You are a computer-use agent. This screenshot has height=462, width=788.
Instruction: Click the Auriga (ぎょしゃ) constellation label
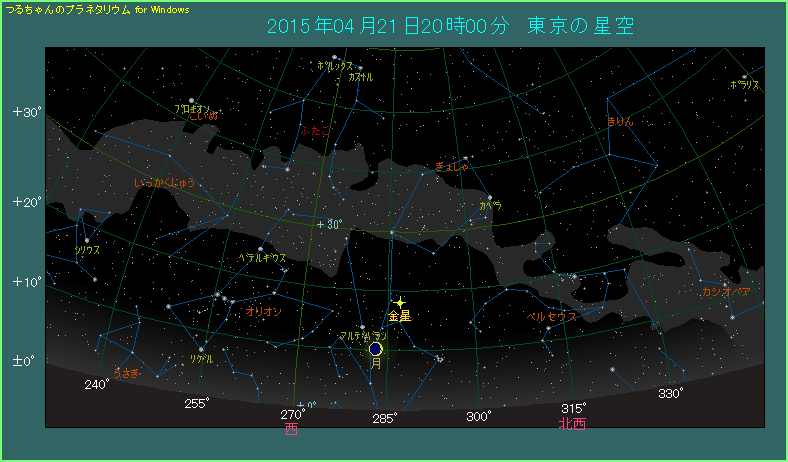(452, 167)
